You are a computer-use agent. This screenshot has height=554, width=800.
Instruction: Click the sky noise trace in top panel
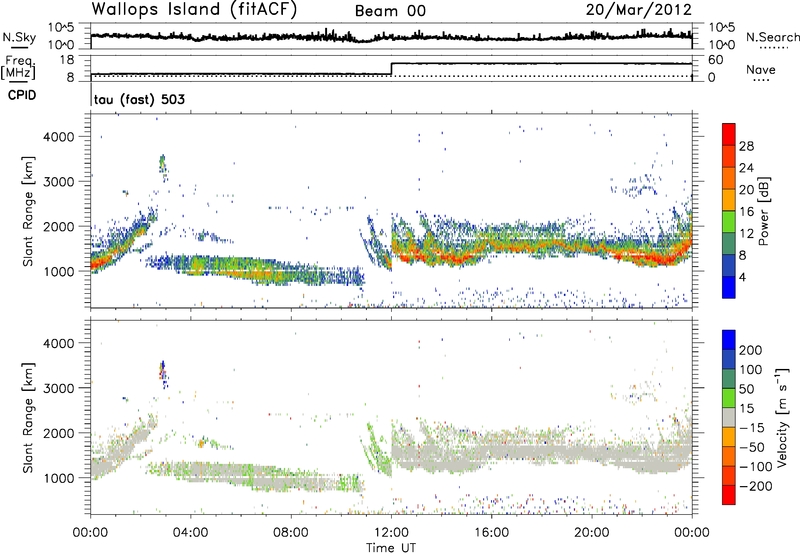point(391,36)
